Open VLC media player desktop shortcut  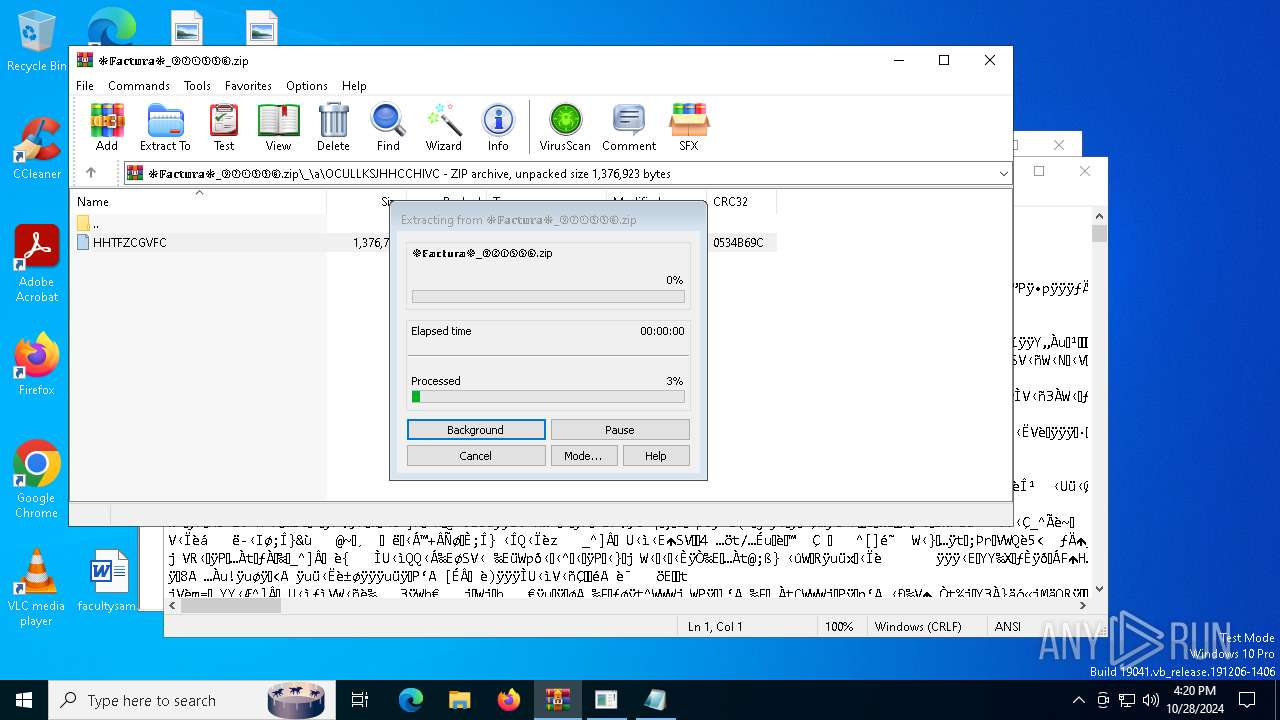[37, 588]
